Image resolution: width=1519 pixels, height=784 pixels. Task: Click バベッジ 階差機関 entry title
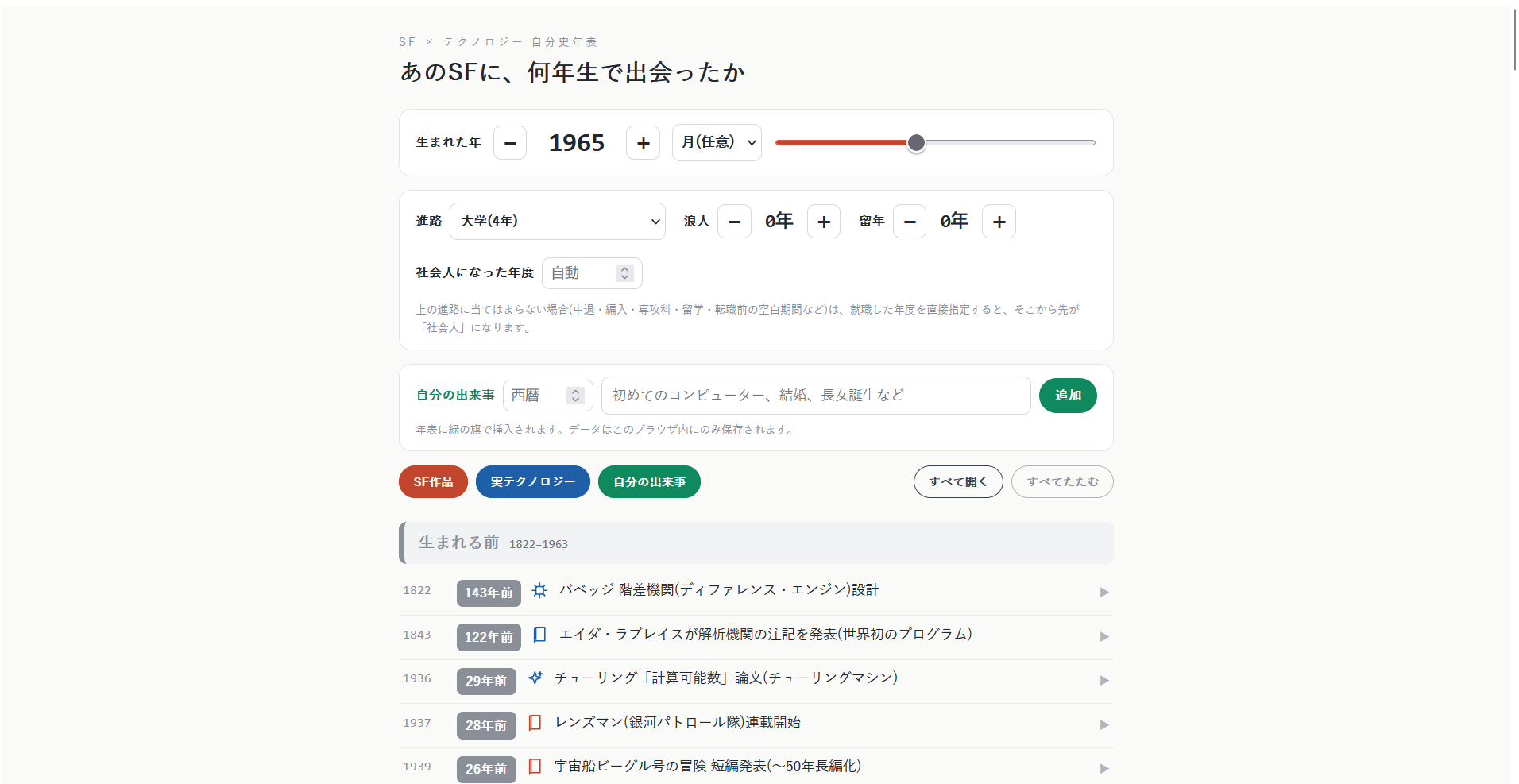(x=719, y=590)
